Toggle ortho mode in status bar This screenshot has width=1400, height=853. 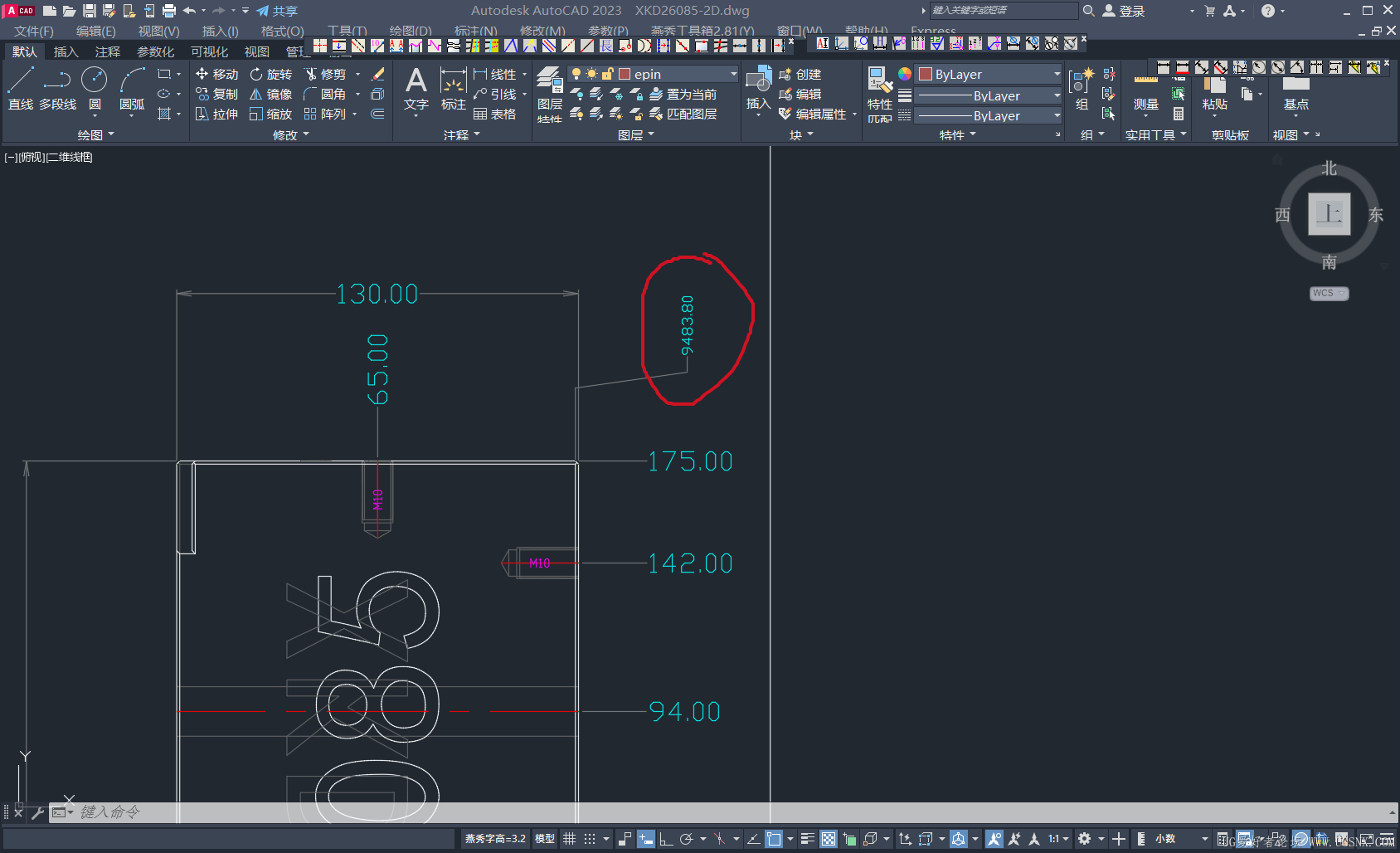click(665, 839)
